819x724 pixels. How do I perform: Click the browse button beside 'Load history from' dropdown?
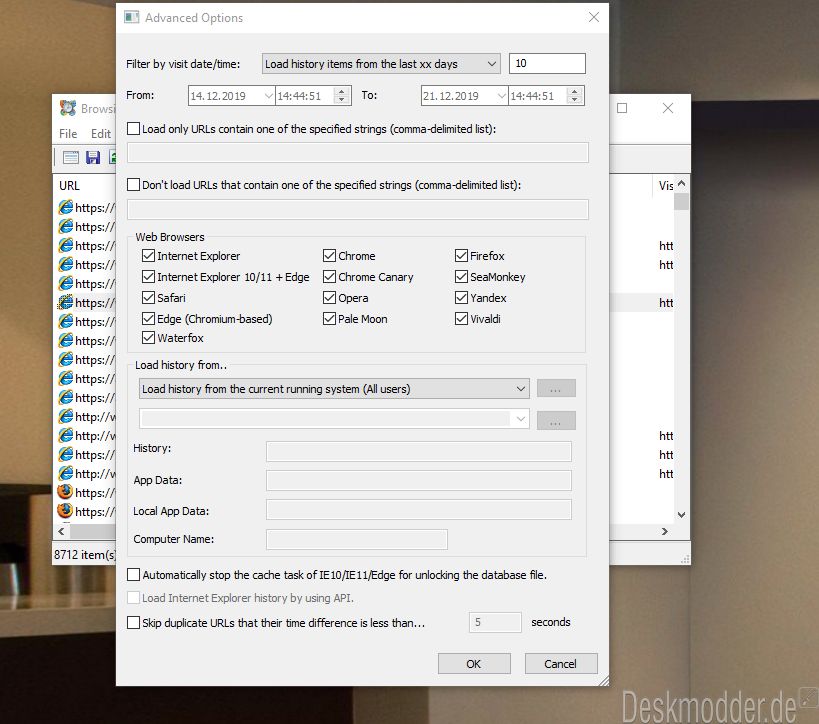click(x=556, y=389)
